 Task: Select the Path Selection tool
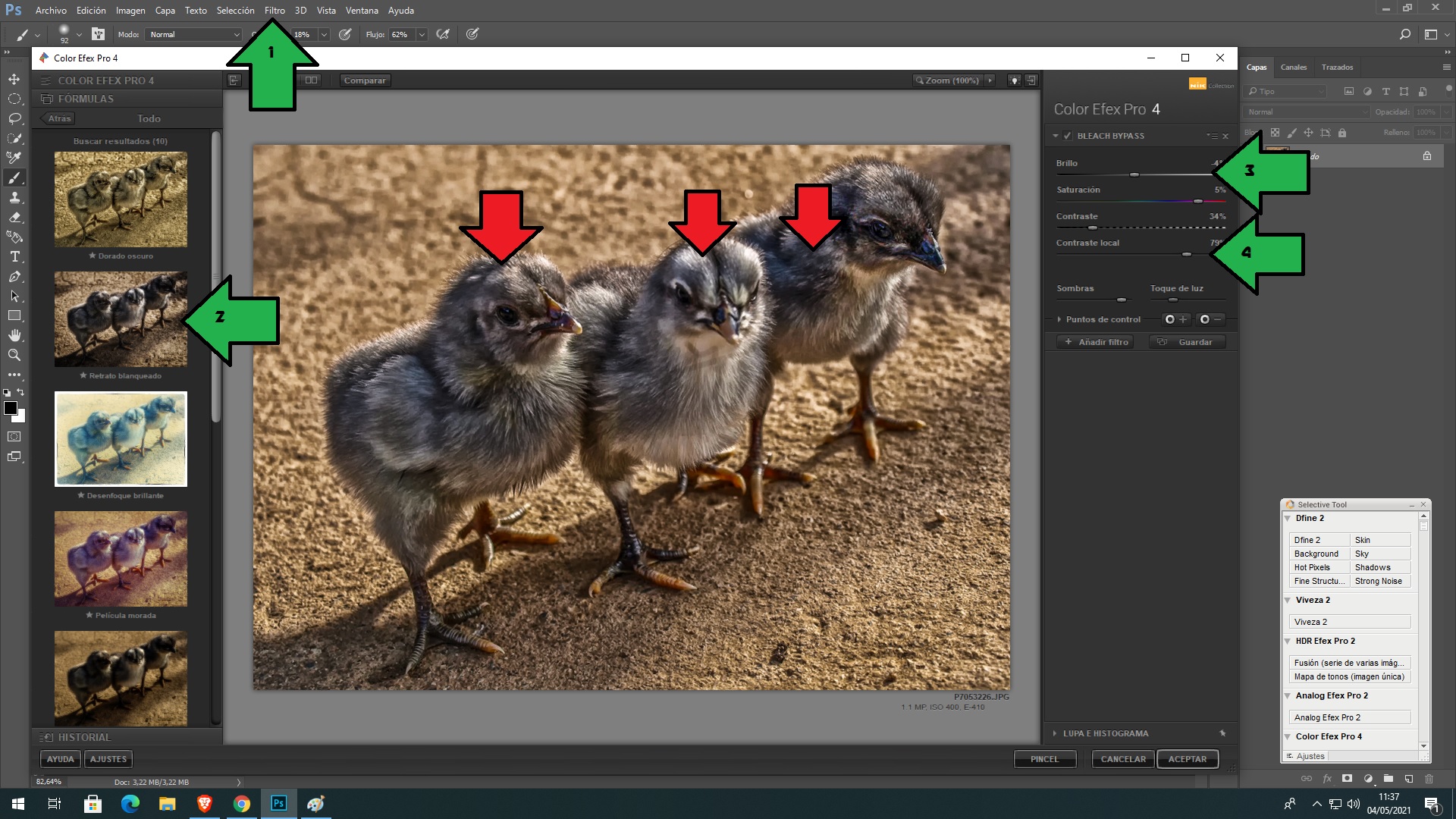[x=14, y=296]
